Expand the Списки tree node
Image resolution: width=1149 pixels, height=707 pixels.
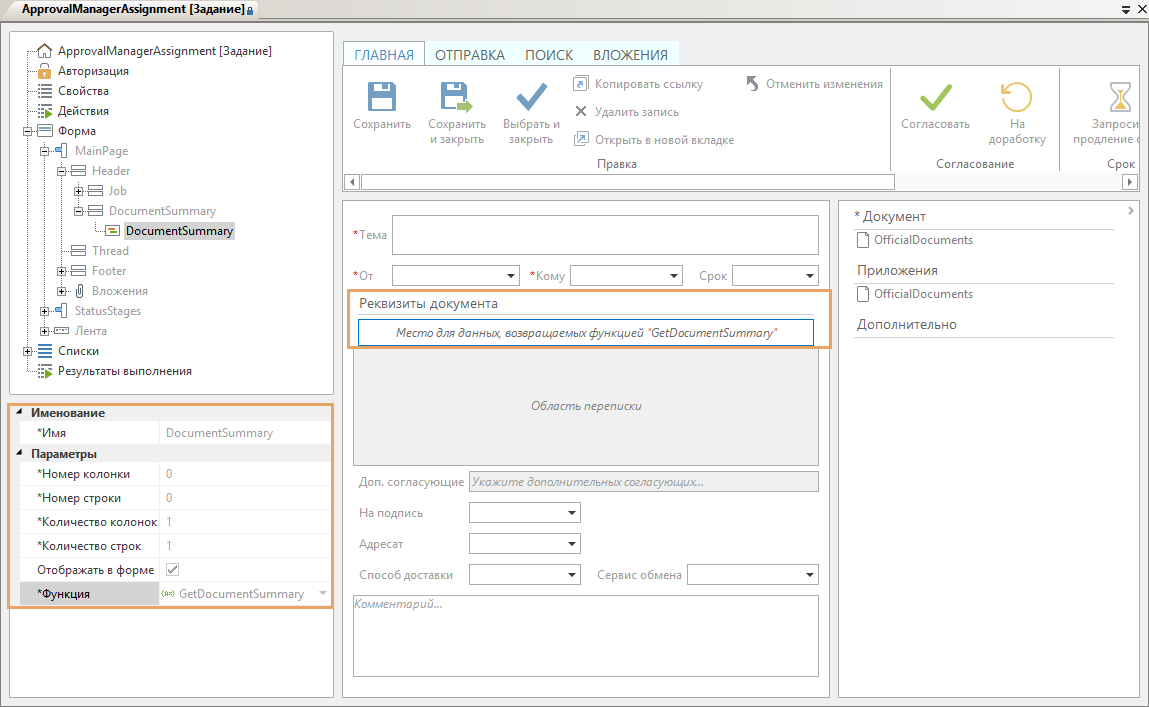coord(28,351)
